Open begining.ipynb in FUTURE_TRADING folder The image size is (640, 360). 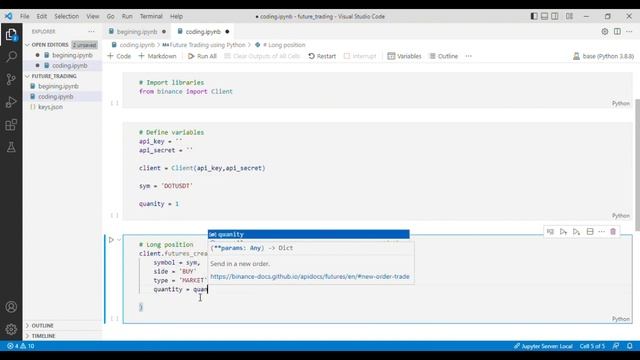pyautogui.click(x=58, y=86)
